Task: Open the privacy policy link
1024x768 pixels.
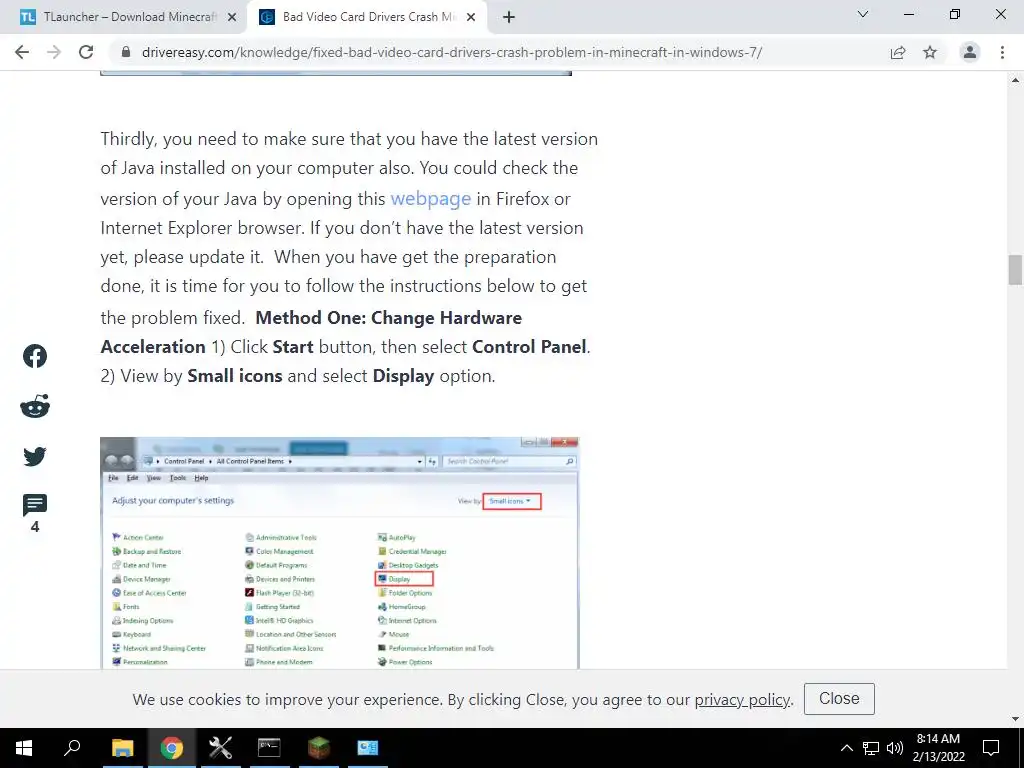Action: (742, 699)
